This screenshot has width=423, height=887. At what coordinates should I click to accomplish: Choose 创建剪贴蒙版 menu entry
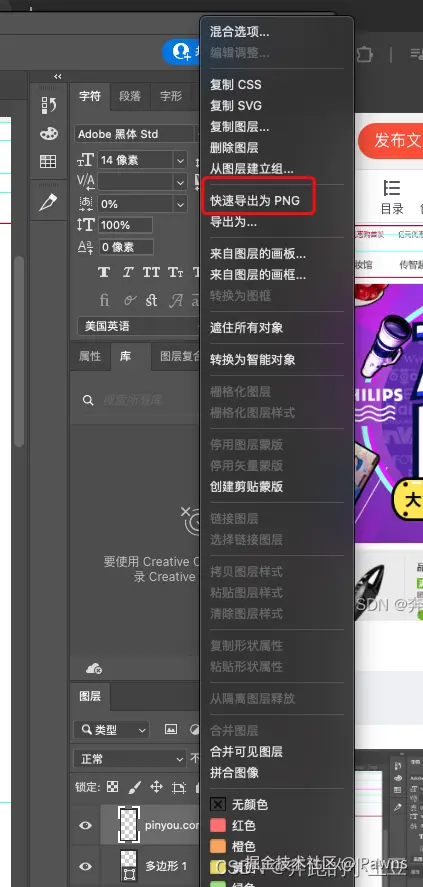point(247,486)
